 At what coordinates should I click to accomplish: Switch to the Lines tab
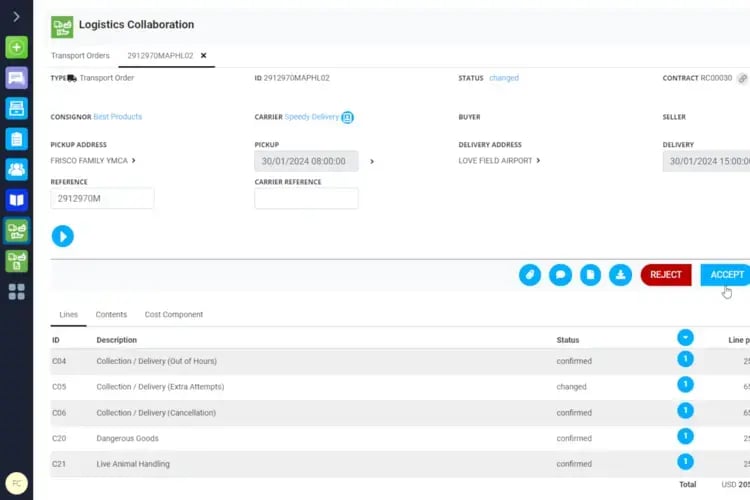point(68,314)
